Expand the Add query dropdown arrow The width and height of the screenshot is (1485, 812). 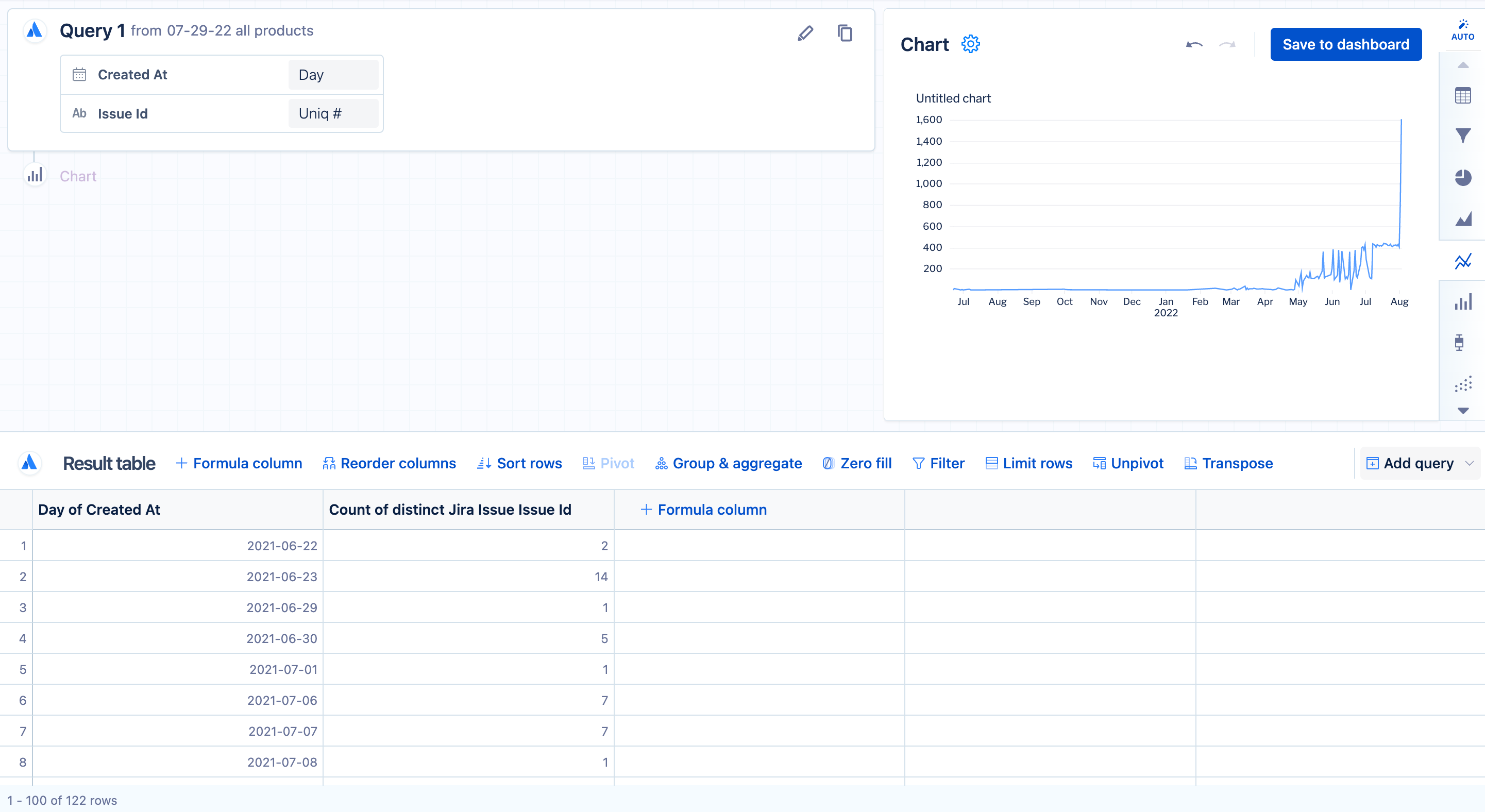coord(1469,463)
